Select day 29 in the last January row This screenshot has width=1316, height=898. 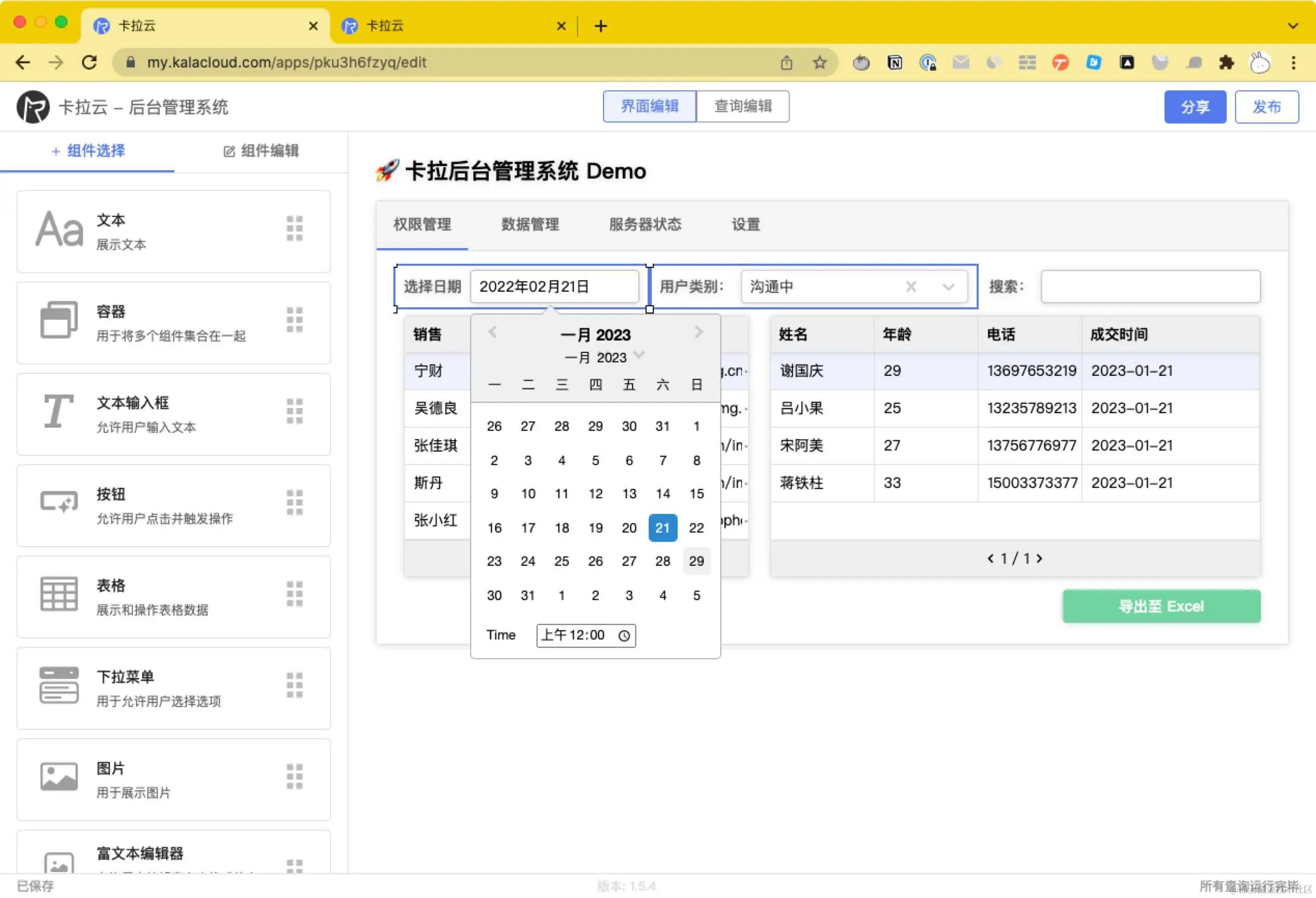click(x=696, y=561)
